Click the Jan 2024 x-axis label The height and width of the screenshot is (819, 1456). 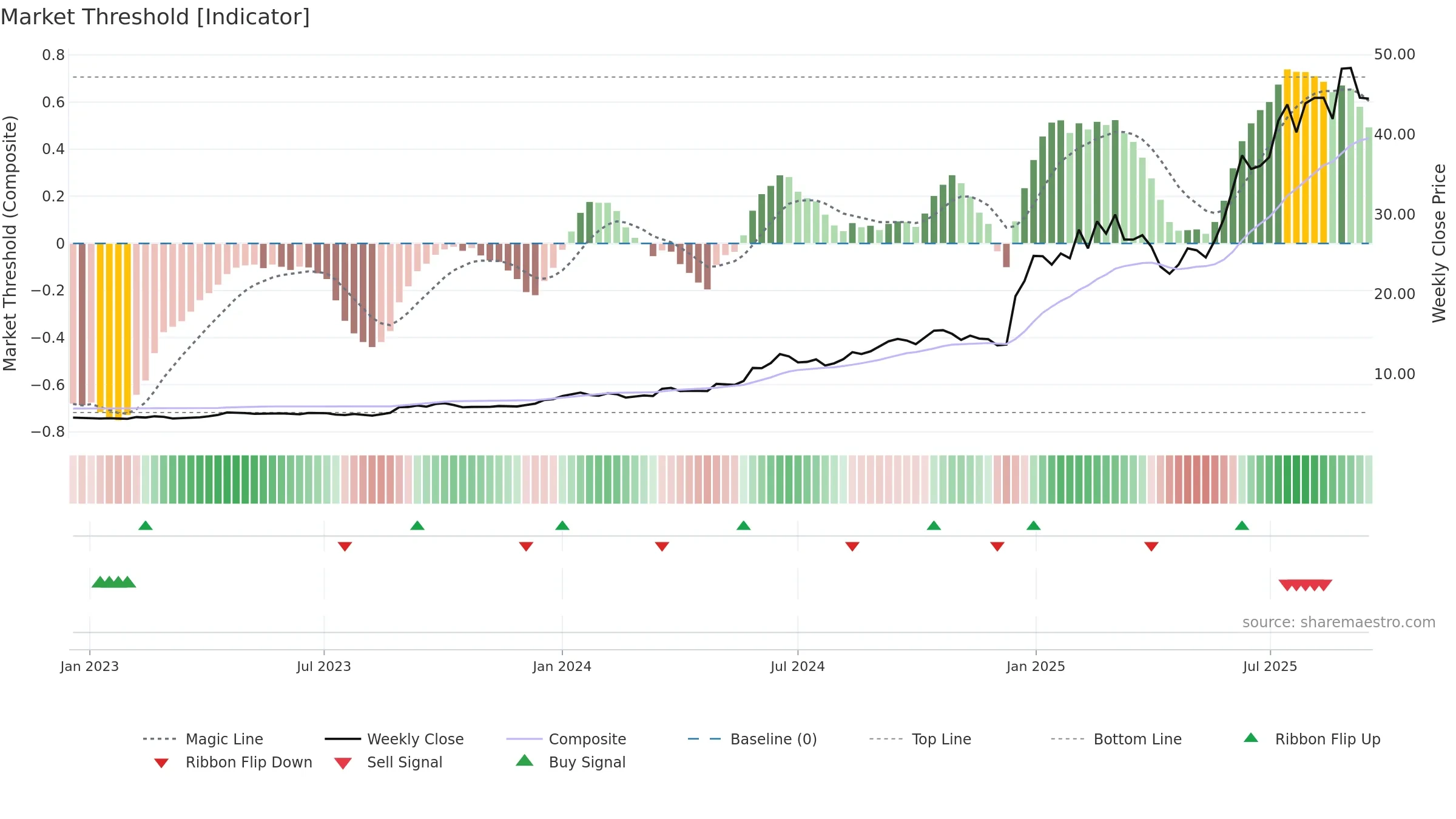pos(562,666)
